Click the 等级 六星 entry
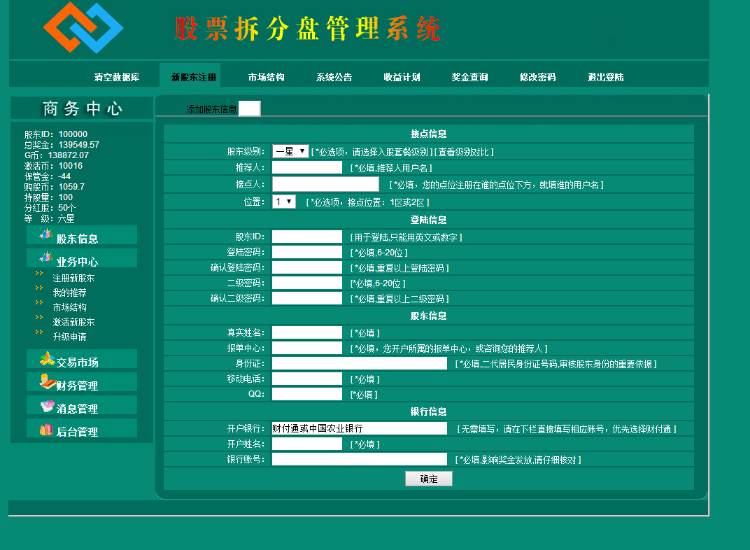750x550 pixels. tap(49, 219)
